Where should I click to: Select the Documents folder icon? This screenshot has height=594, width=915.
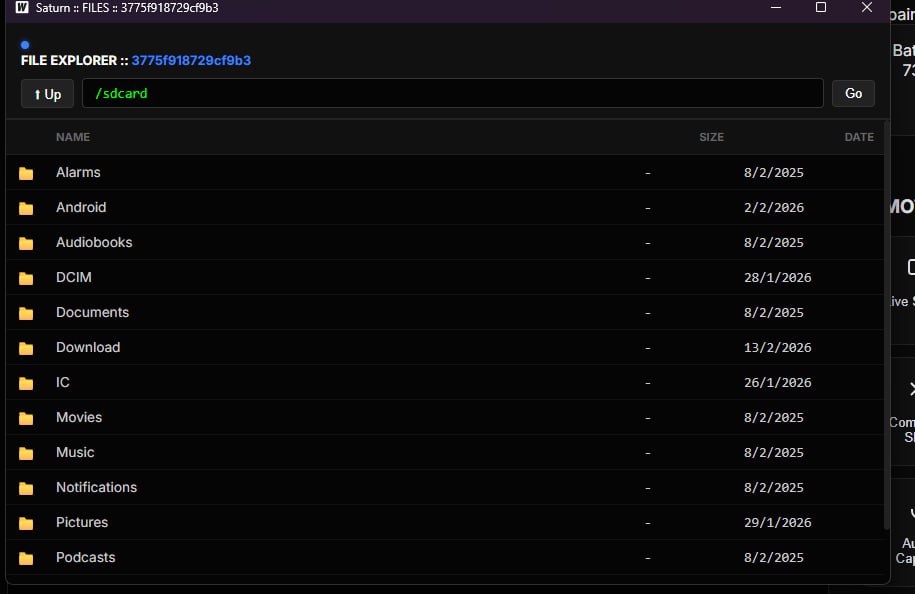click(26, 313)
